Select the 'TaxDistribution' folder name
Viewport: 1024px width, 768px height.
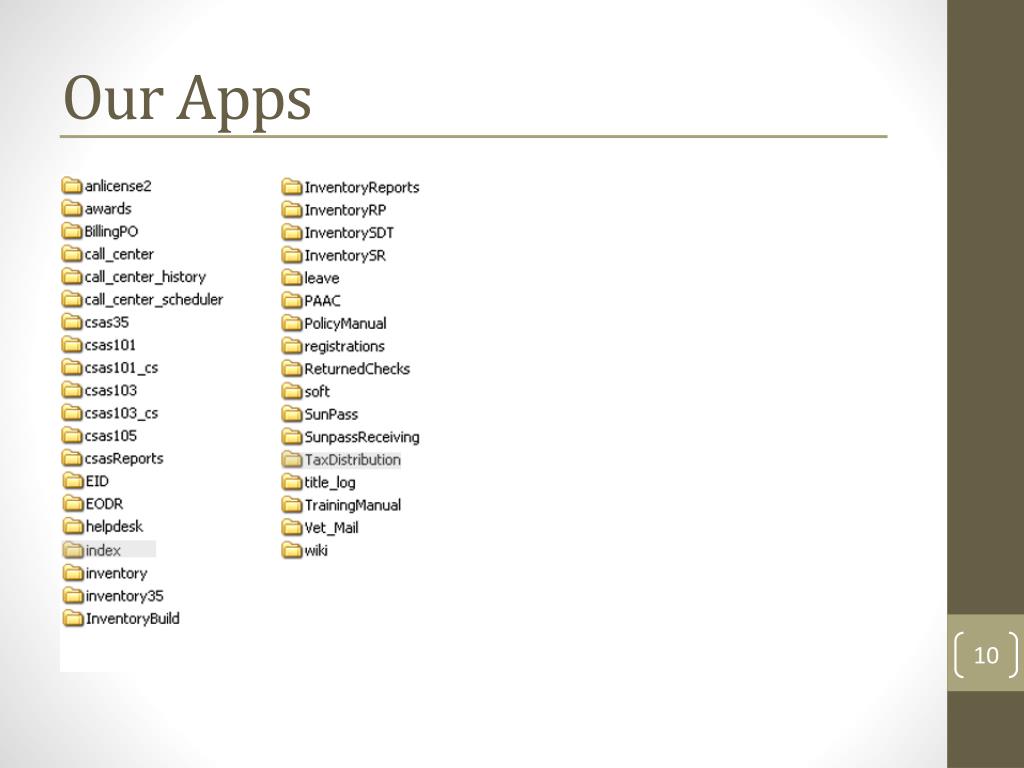click(x=353, y=460)
